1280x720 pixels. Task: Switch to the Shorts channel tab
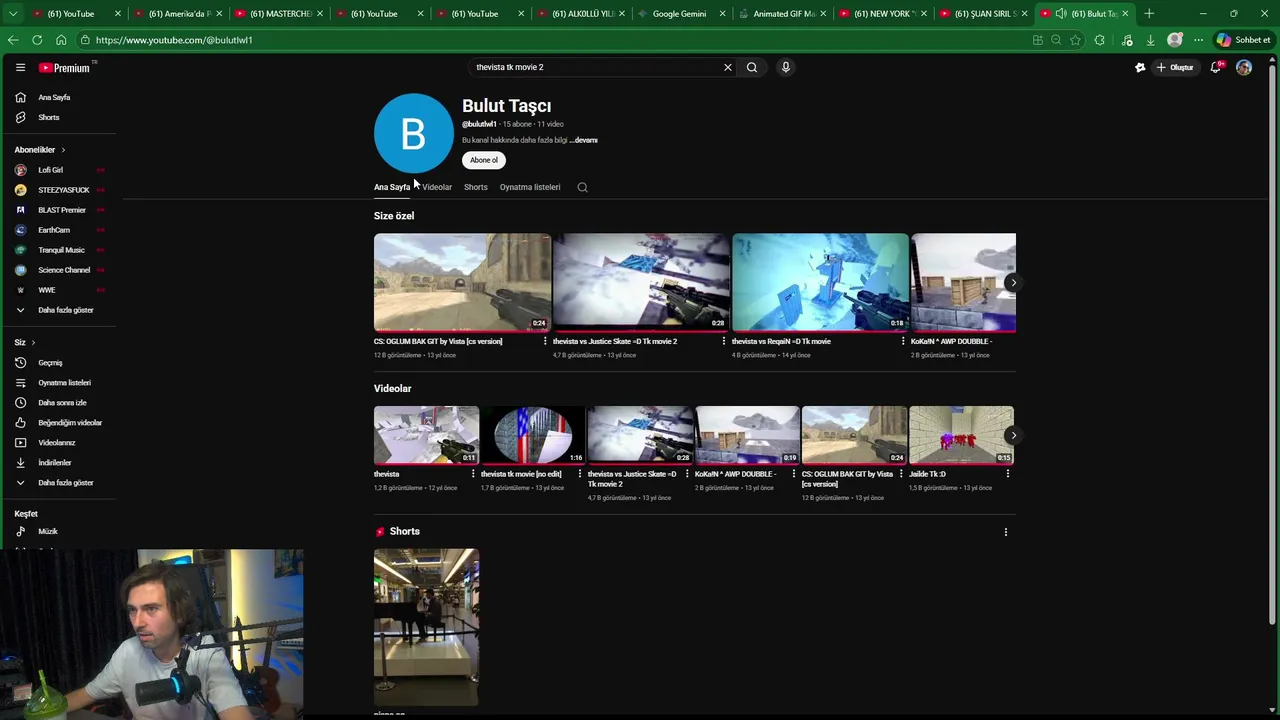pos(476,187)
